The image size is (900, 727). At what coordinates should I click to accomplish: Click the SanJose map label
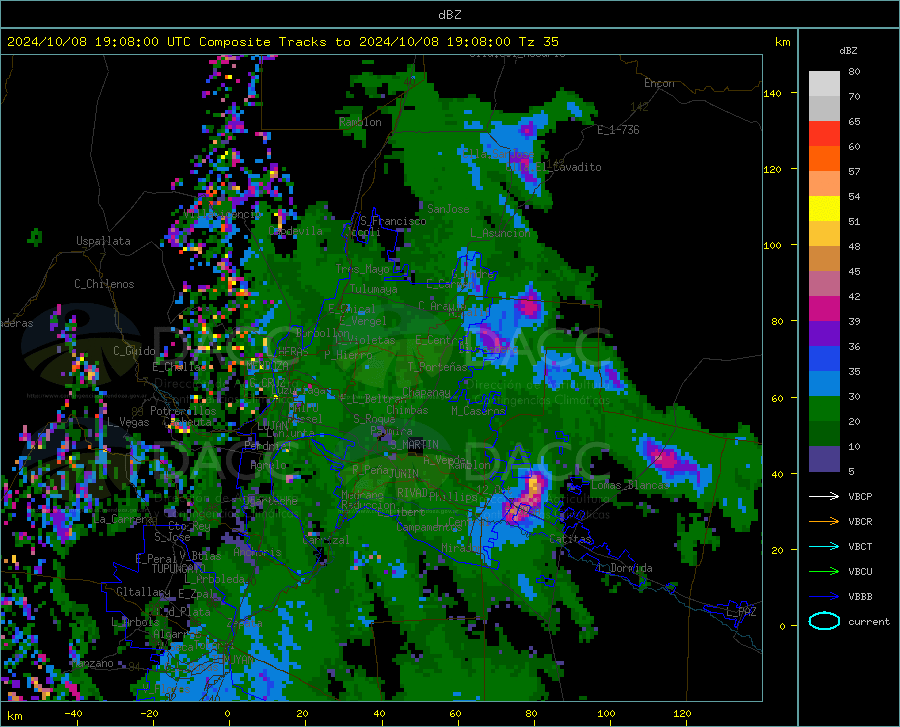pyautogui.click(x=448, y=209)
